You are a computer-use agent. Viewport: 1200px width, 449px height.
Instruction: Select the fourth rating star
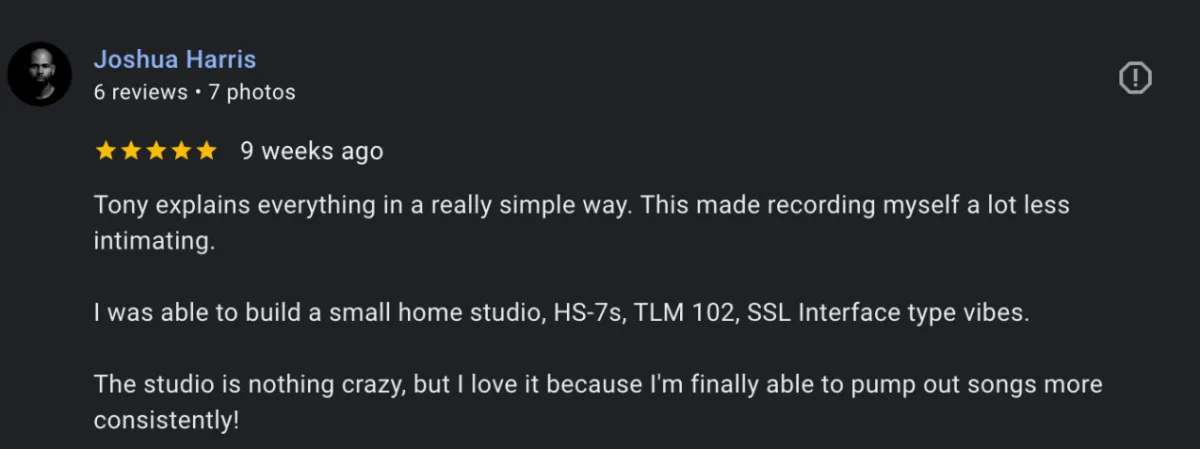[180, 151]
